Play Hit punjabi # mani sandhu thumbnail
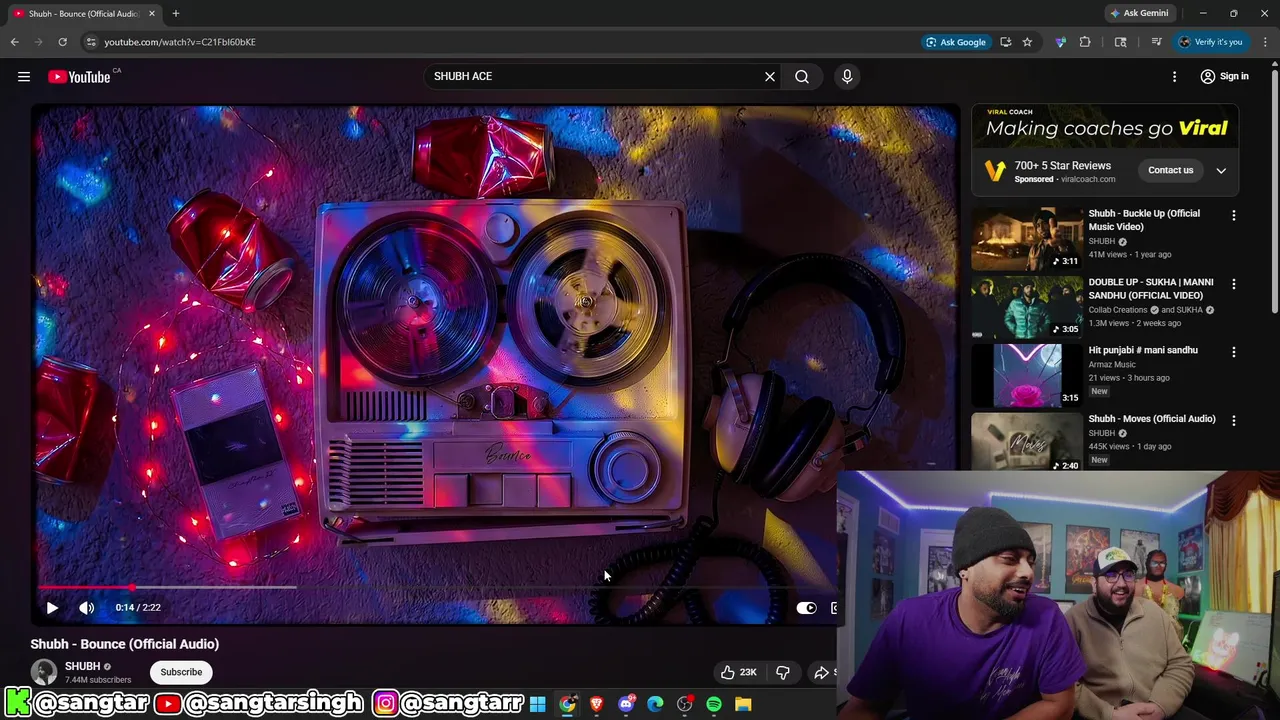Image resolution: width=1280 pixels, height=720 pixels. (x=1027, y=376)
